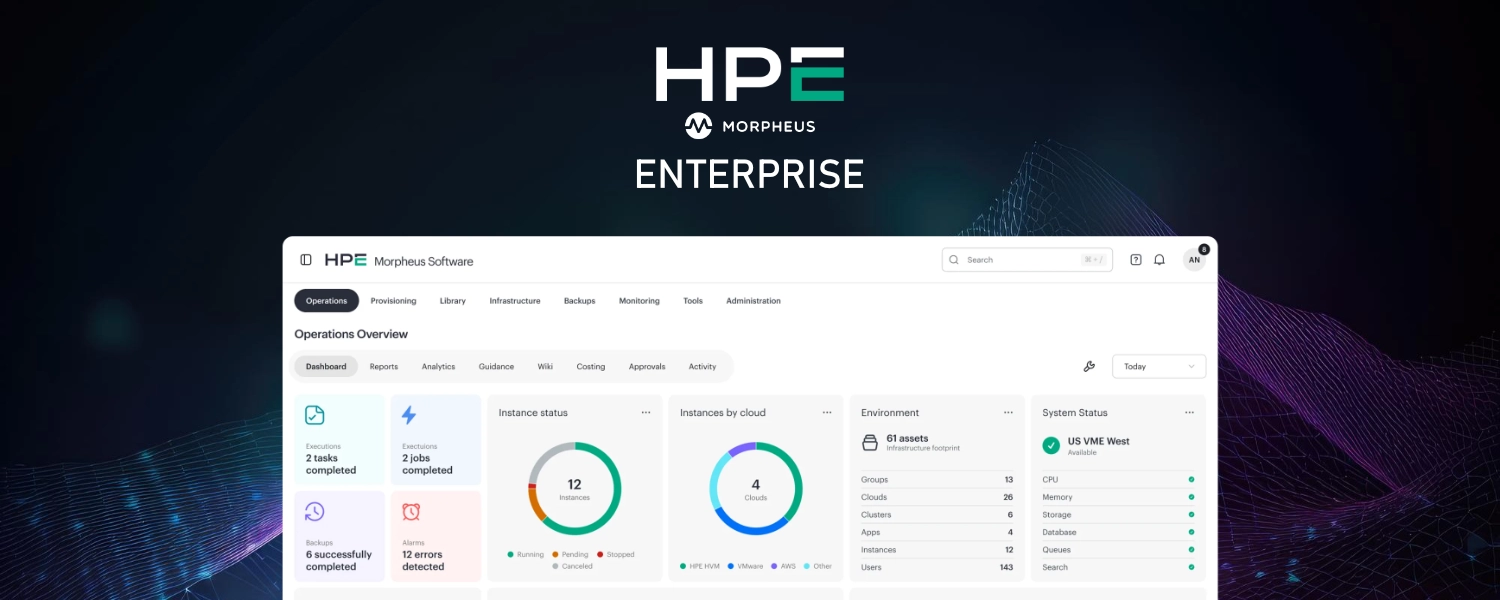Switch to the Analytics tab
Image resolution: width=1500 pixels, height=600 pixels.
pos(438,367)
